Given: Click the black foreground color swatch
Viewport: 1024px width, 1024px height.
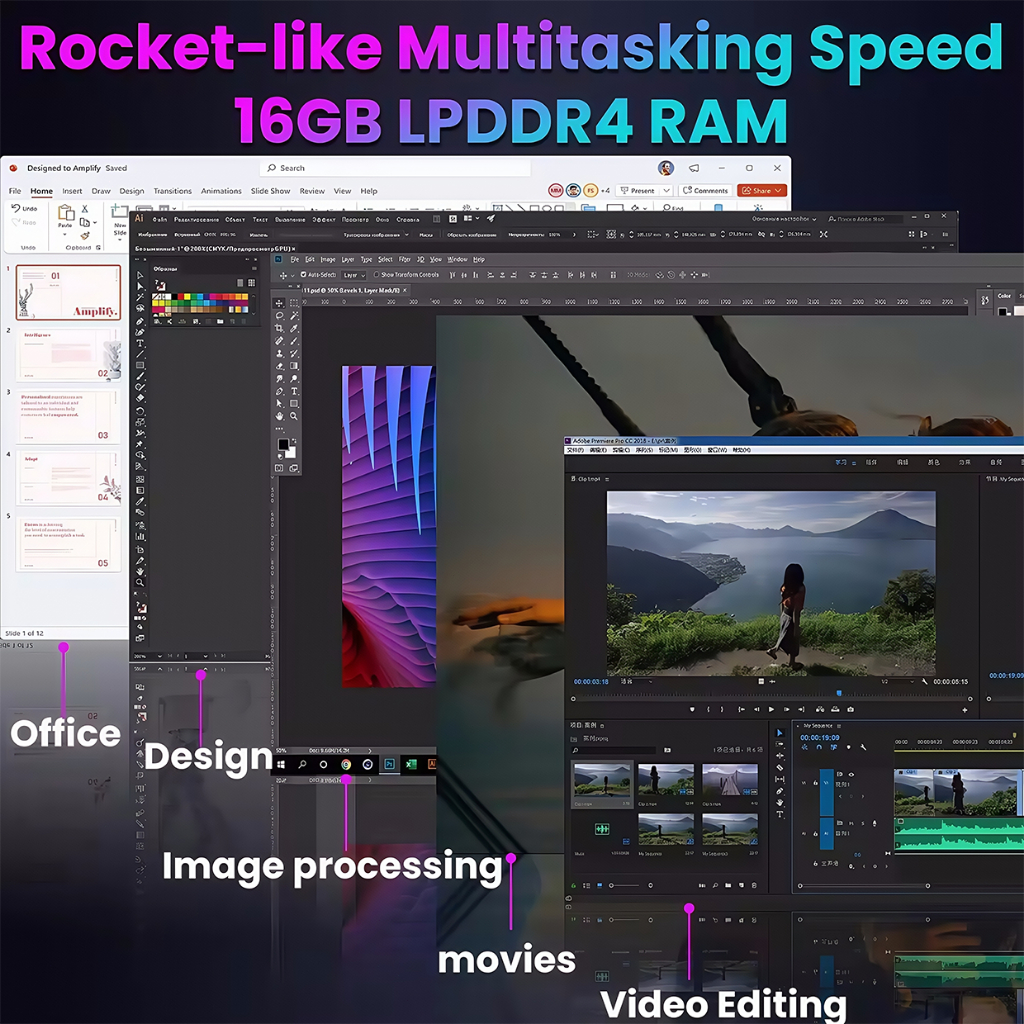Looking at the screenshot, I should click(283, 444).
